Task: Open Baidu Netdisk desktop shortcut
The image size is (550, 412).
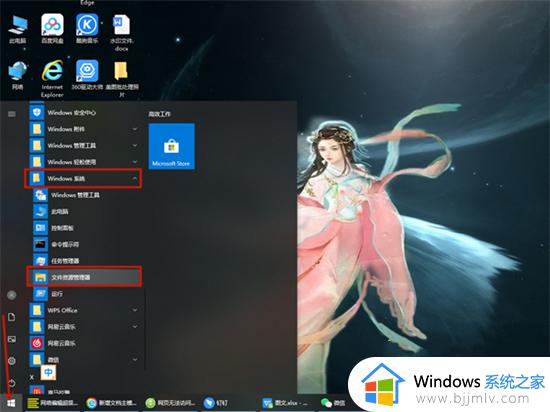Action: click(52, 29)
